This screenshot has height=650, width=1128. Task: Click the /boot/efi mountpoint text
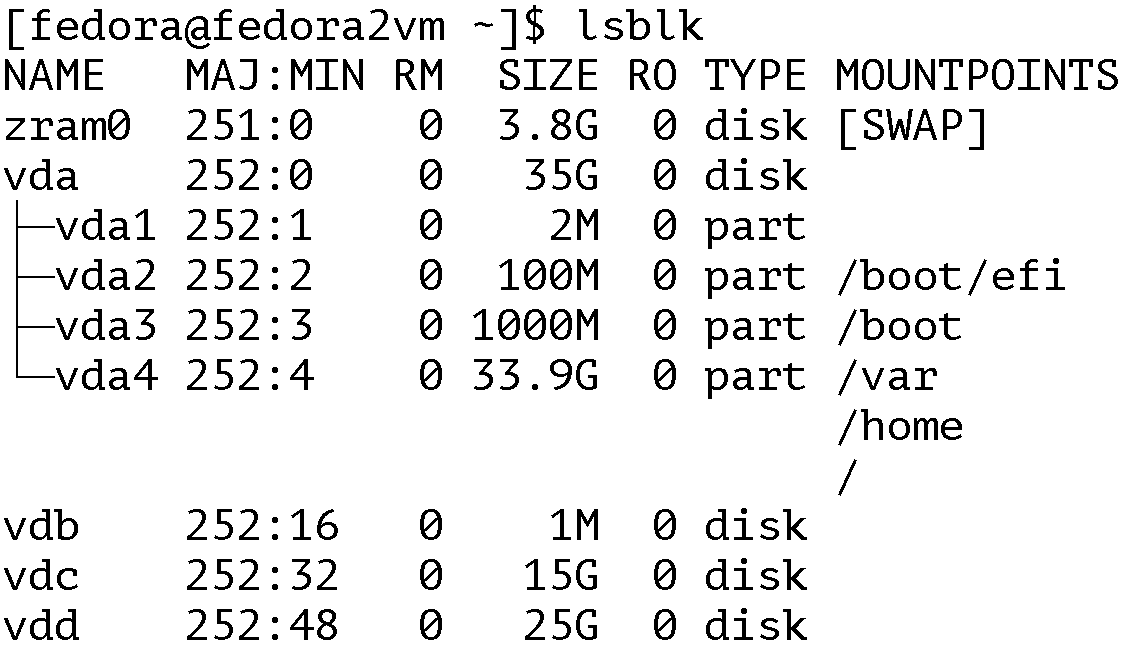[950, 277]
